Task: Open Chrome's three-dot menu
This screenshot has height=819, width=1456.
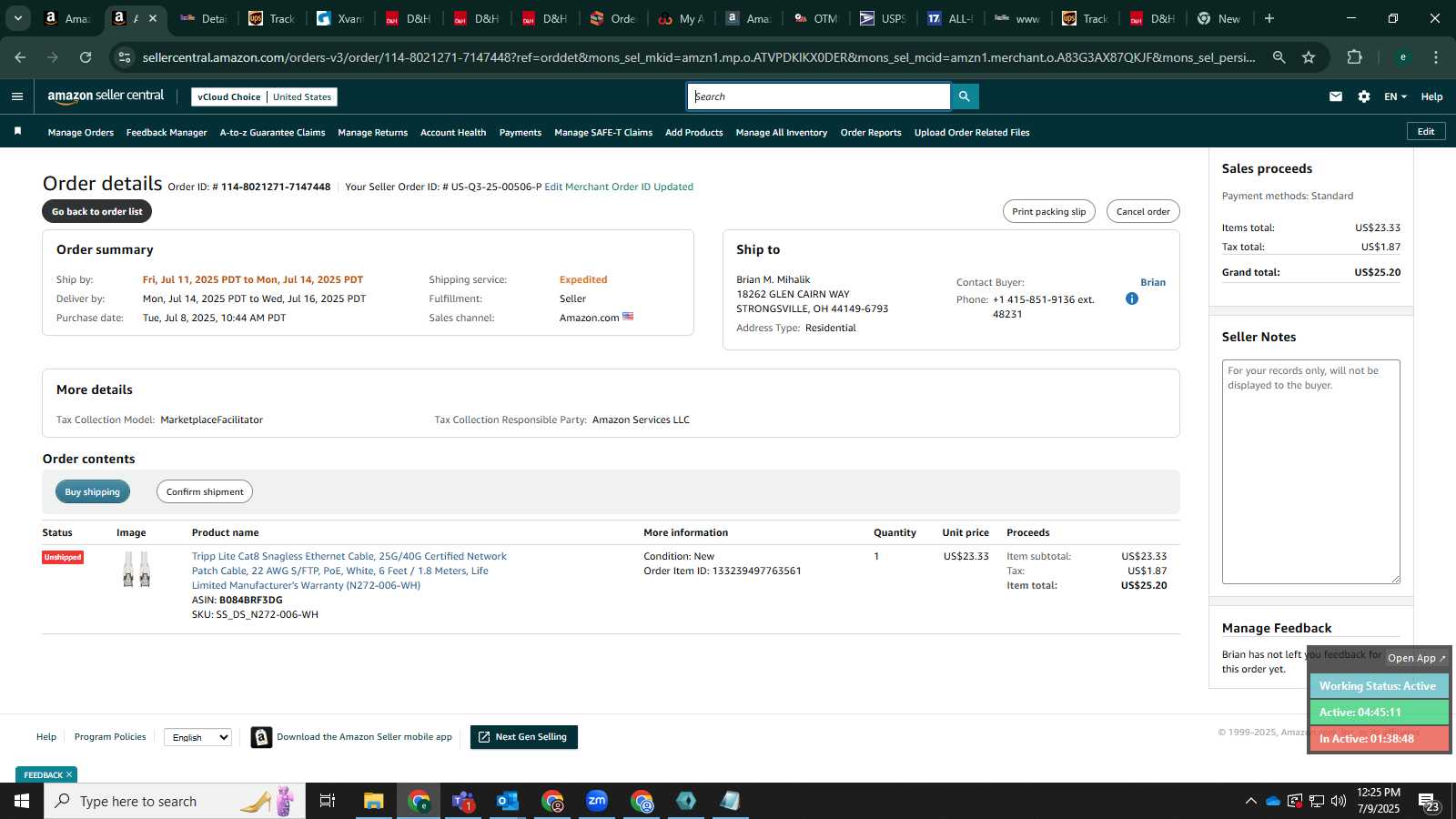Action: click(1436, 57)
